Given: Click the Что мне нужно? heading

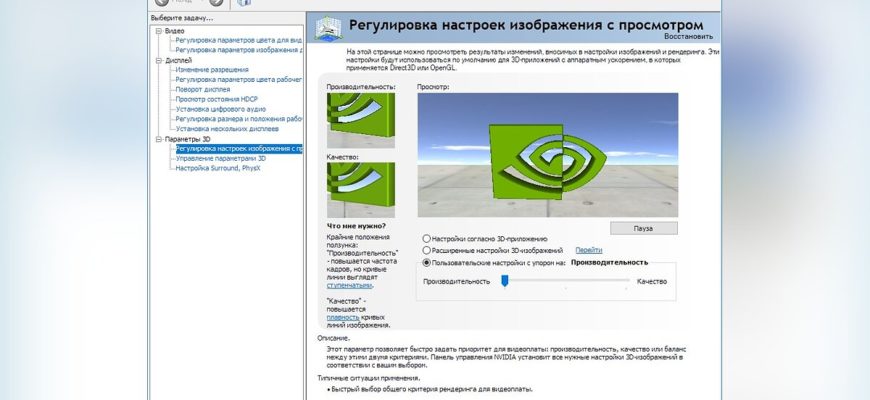Looking at the screenshot, I should tap(356, 226).
